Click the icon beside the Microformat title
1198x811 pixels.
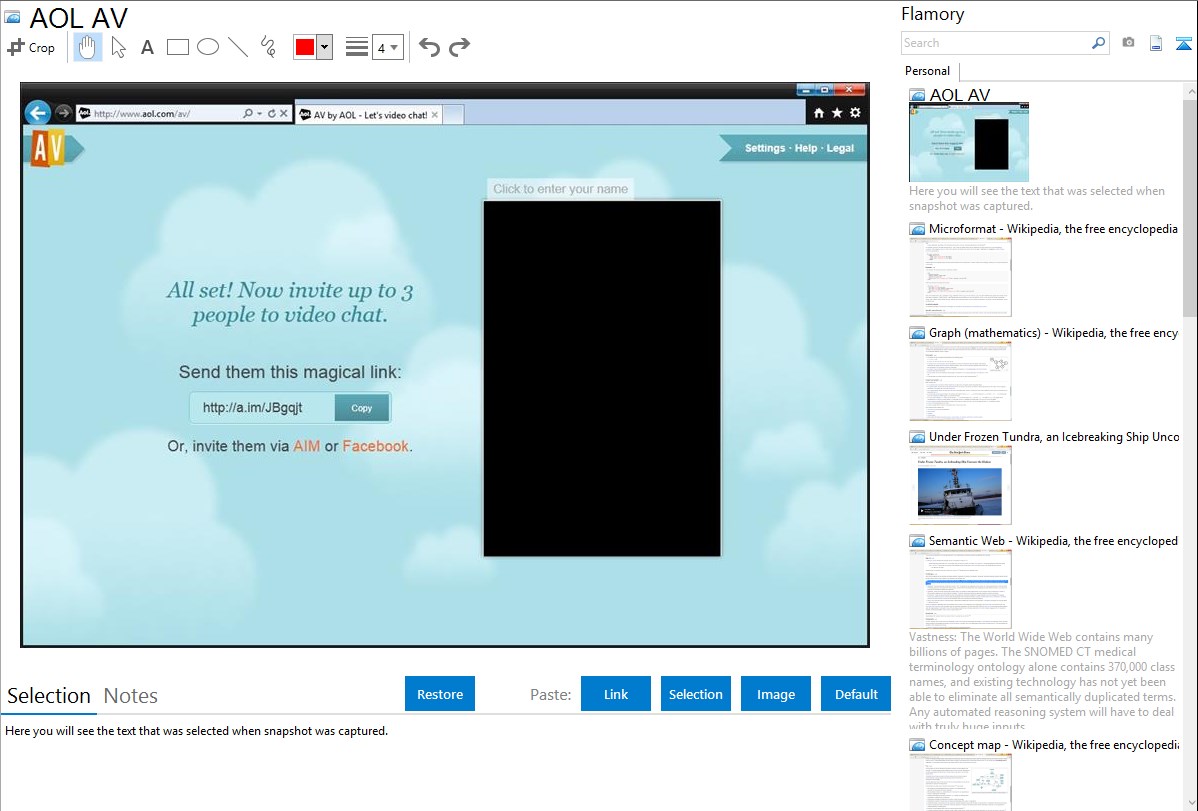pyautogui.click(x=917, y=229)
